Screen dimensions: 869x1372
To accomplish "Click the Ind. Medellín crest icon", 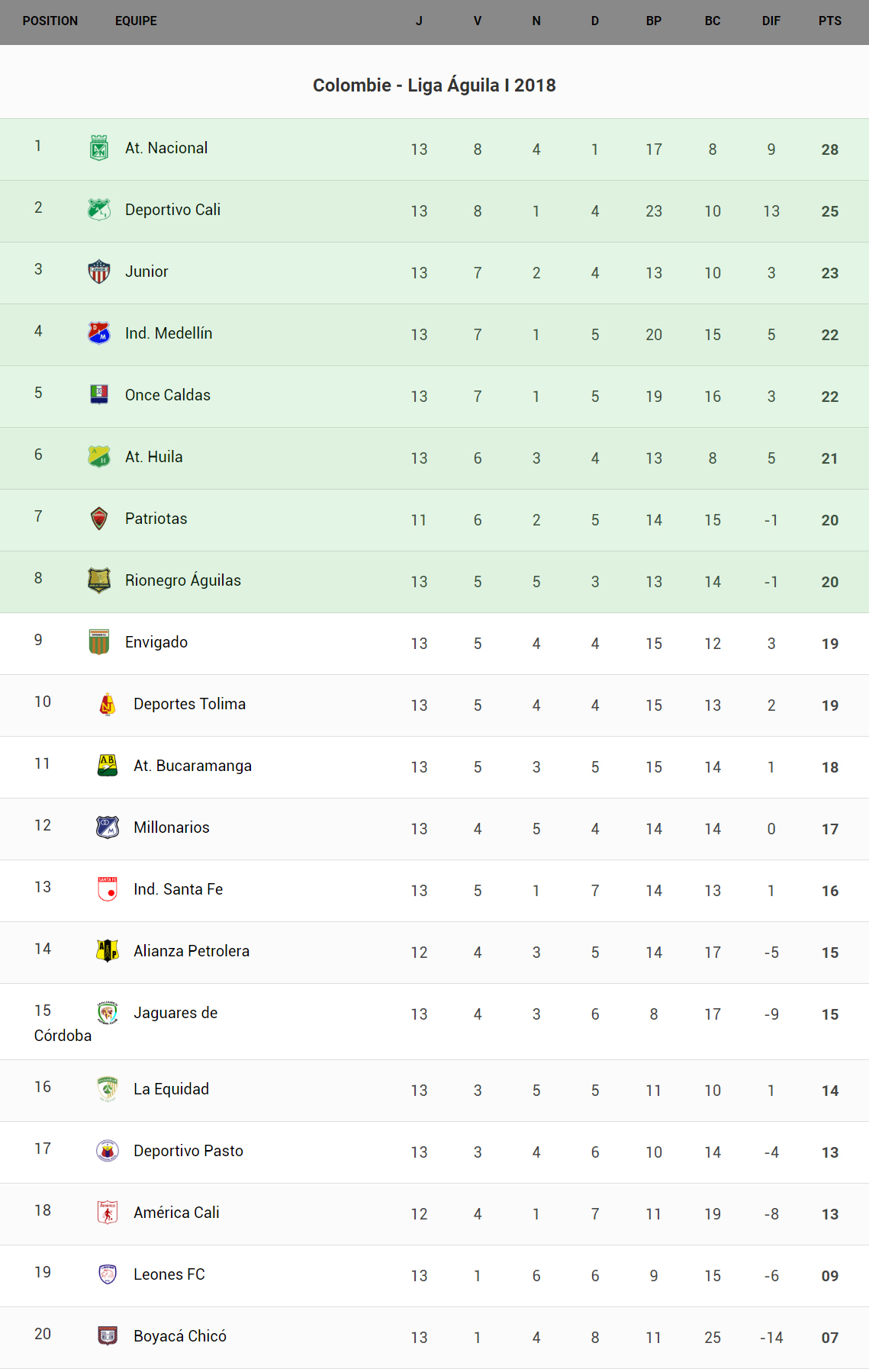I will click(99, 333).
